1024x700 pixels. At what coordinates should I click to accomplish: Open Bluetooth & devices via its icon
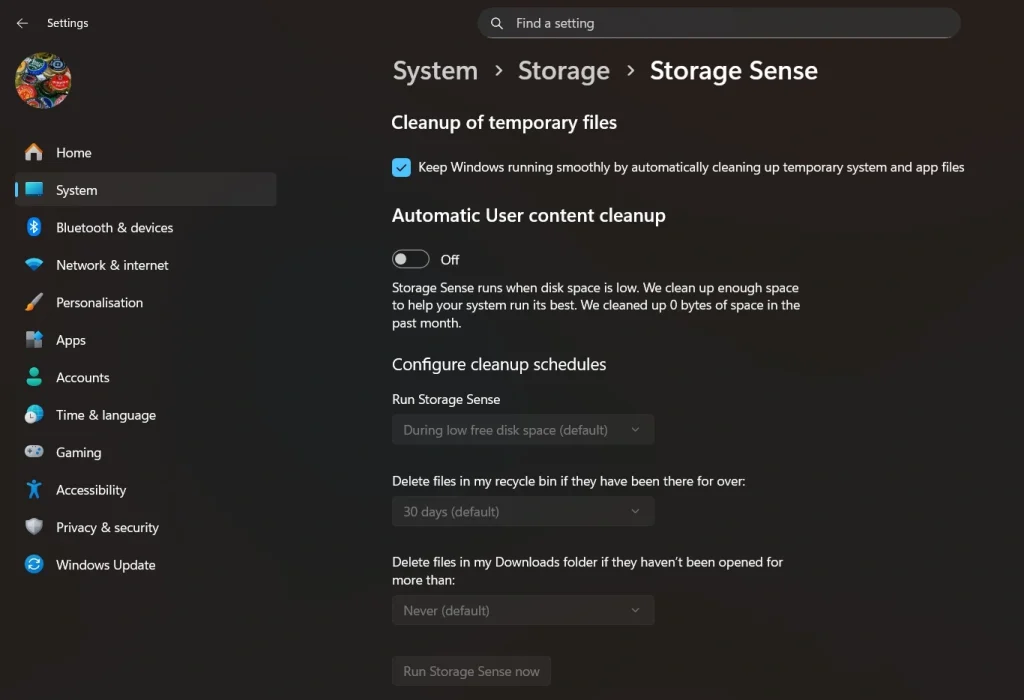point(34,227)
